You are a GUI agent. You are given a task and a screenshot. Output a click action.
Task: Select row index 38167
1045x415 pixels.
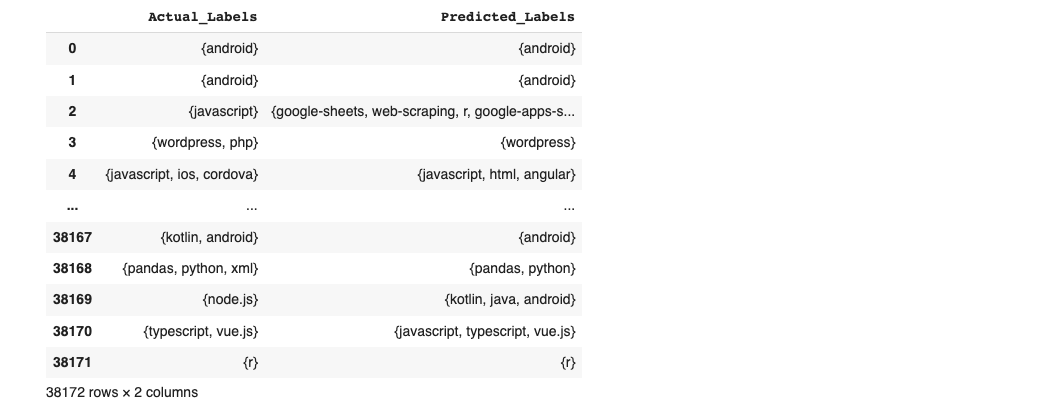click(72, 238)
